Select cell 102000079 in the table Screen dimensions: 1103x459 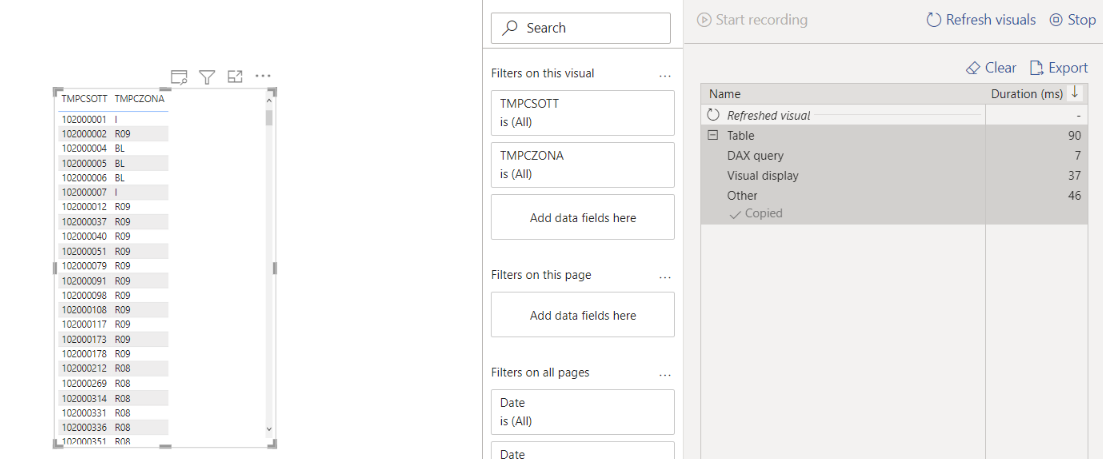click(x=84, y=266)
